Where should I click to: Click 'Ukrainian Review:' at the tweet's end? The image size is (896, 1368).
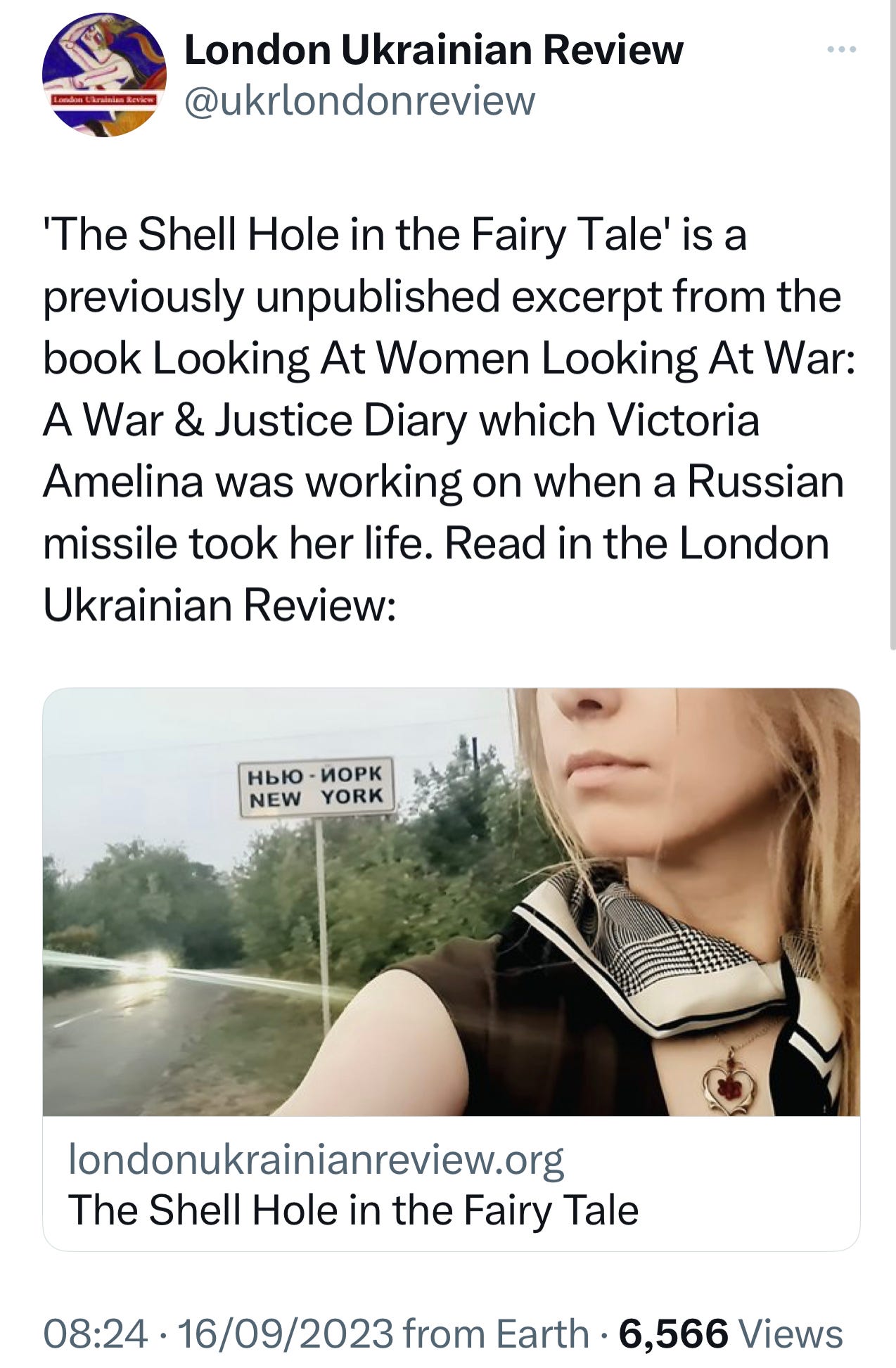[219, 605]
